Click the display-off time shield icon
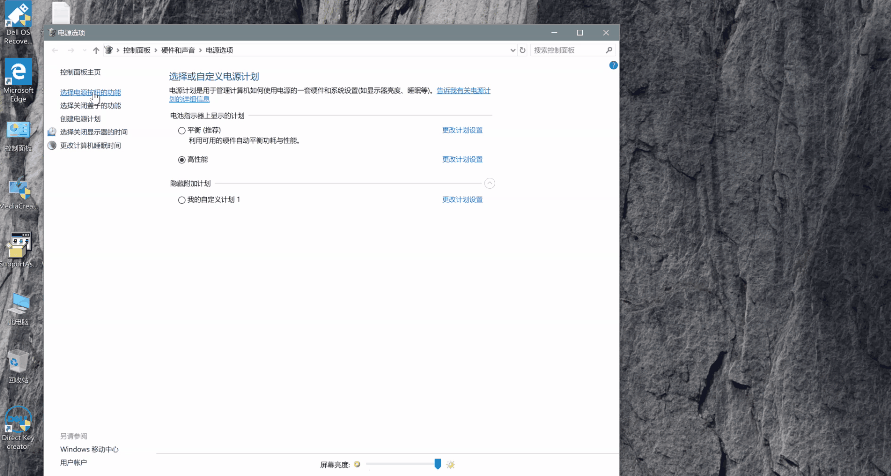This screenshot has height=476, width=891. [52, 132]
